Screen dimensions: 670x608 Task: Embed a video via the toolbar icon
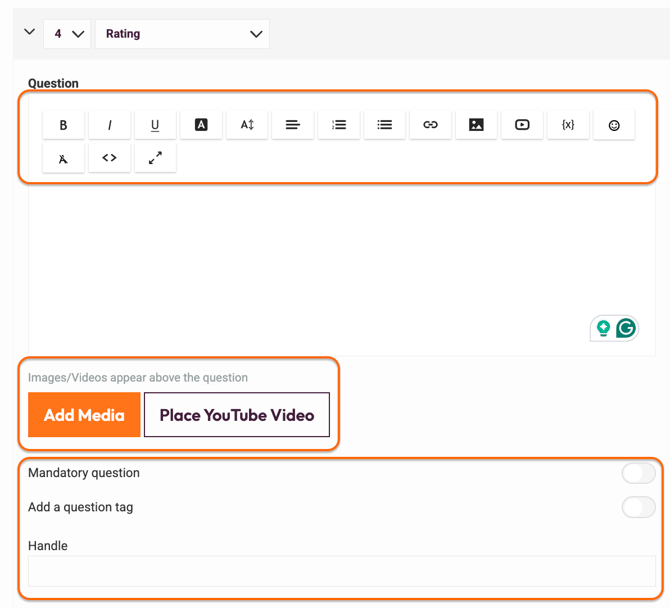[522, 125]
